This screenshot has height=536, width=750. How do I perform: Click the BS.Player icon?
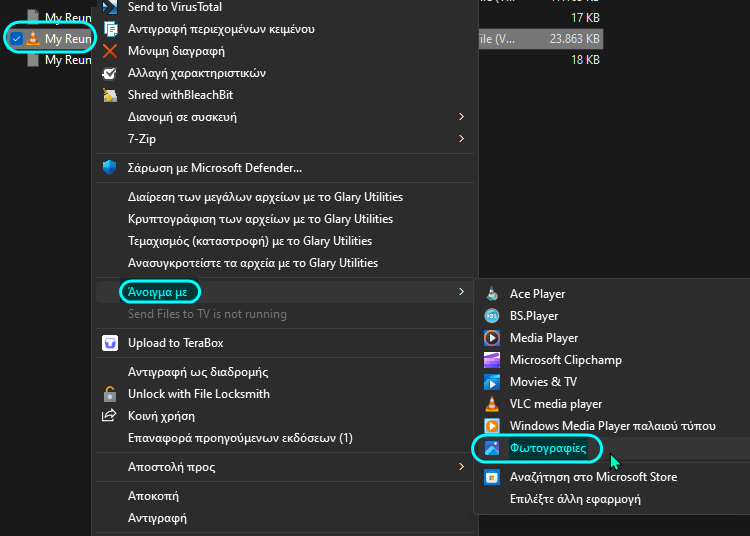click(x=492, y=316)
